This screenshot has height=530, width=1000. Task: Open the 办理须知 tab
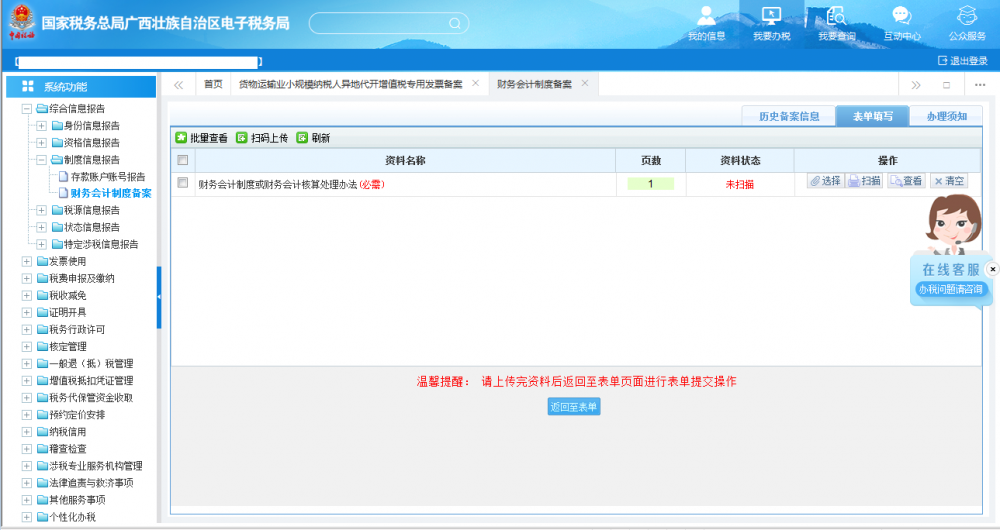click(x=946, y=116)
